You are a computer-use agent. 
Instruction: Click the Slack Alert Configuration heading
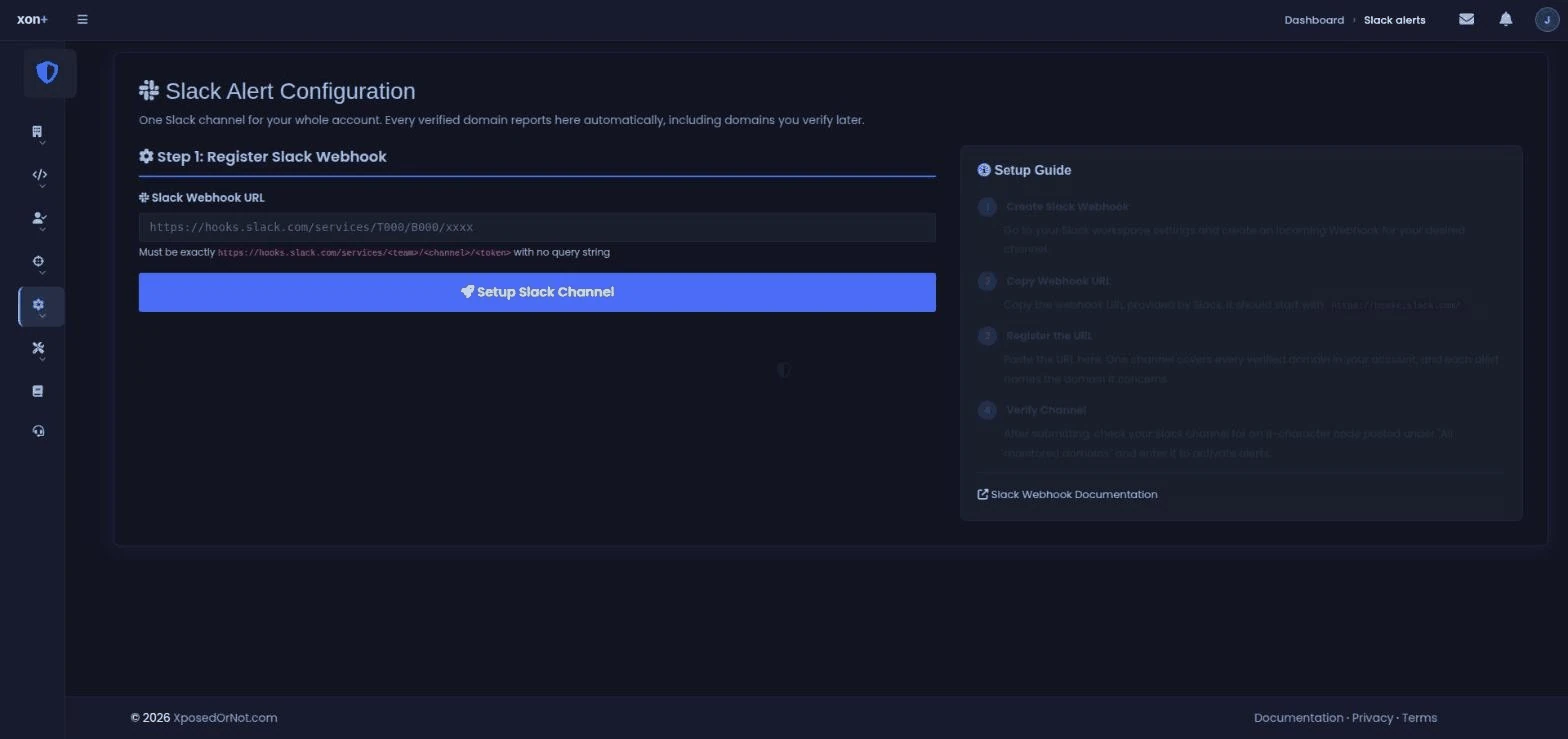pos(277,91)
